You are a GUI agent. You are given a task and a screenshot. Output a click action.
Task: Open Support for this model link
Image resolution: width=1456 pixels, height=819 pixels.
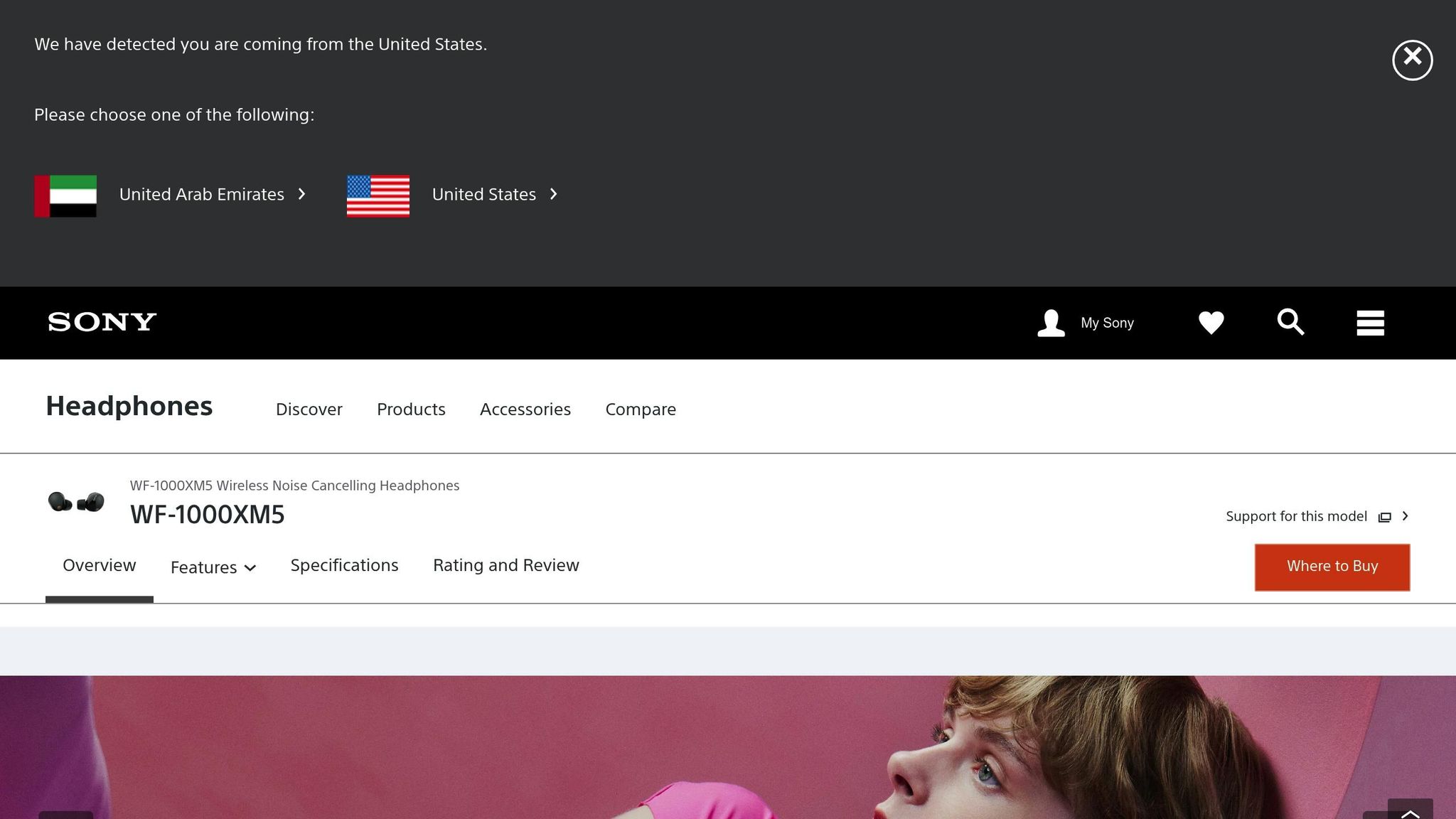(x=1317, y=516)
